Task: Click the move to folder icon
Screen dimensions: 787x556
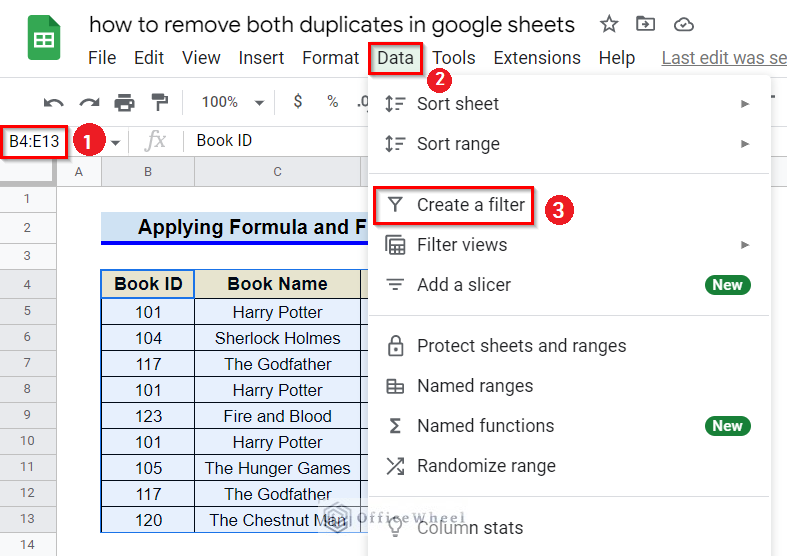Action: point(645,24)
